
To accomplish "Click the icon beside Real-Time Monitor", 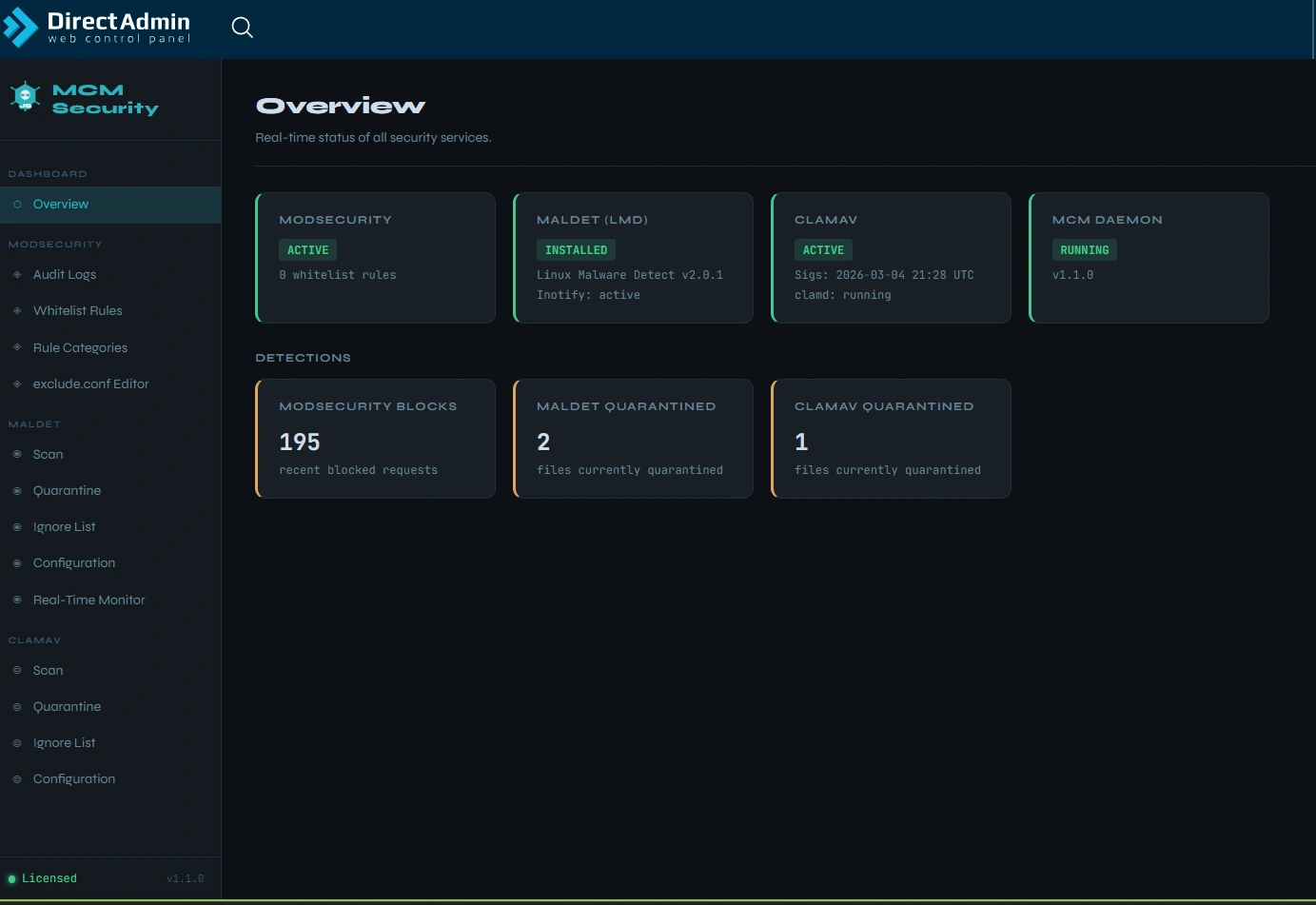I will [17, 600].
